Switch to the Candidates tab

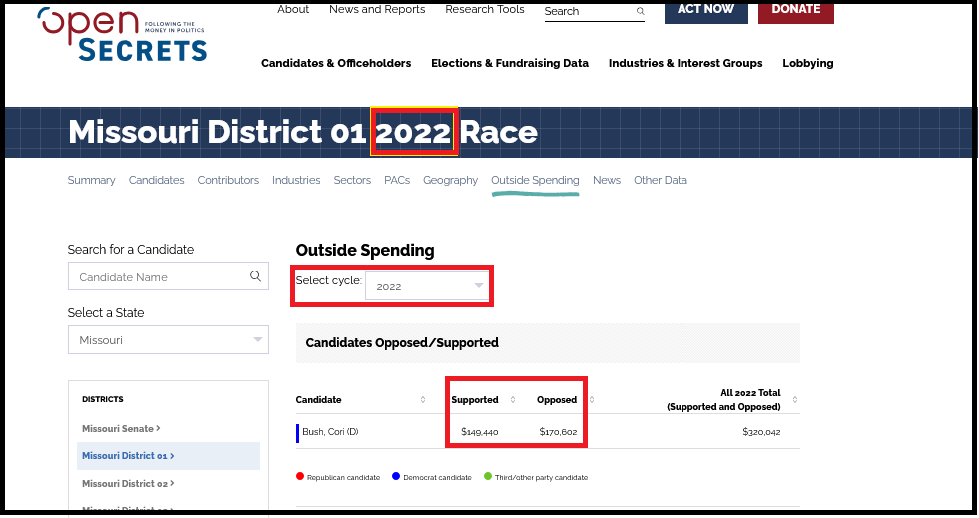[156, 180]
